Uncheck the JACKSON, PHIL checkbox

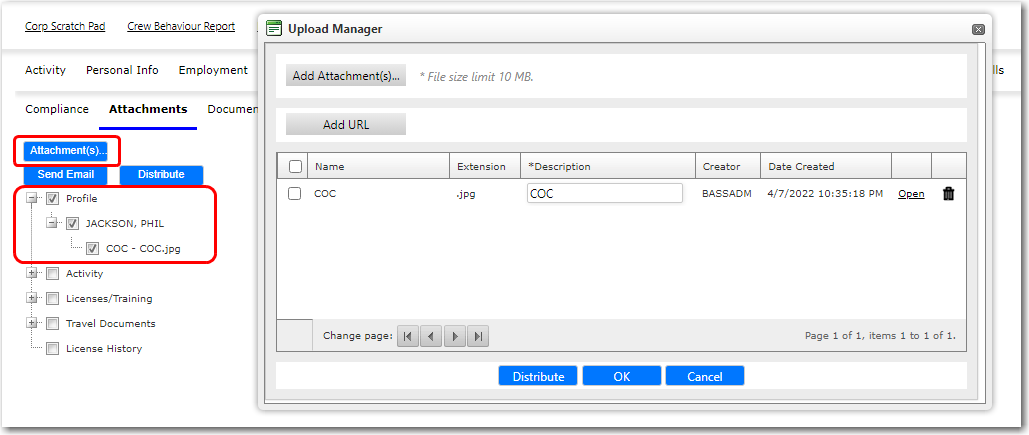click(72, 224)
